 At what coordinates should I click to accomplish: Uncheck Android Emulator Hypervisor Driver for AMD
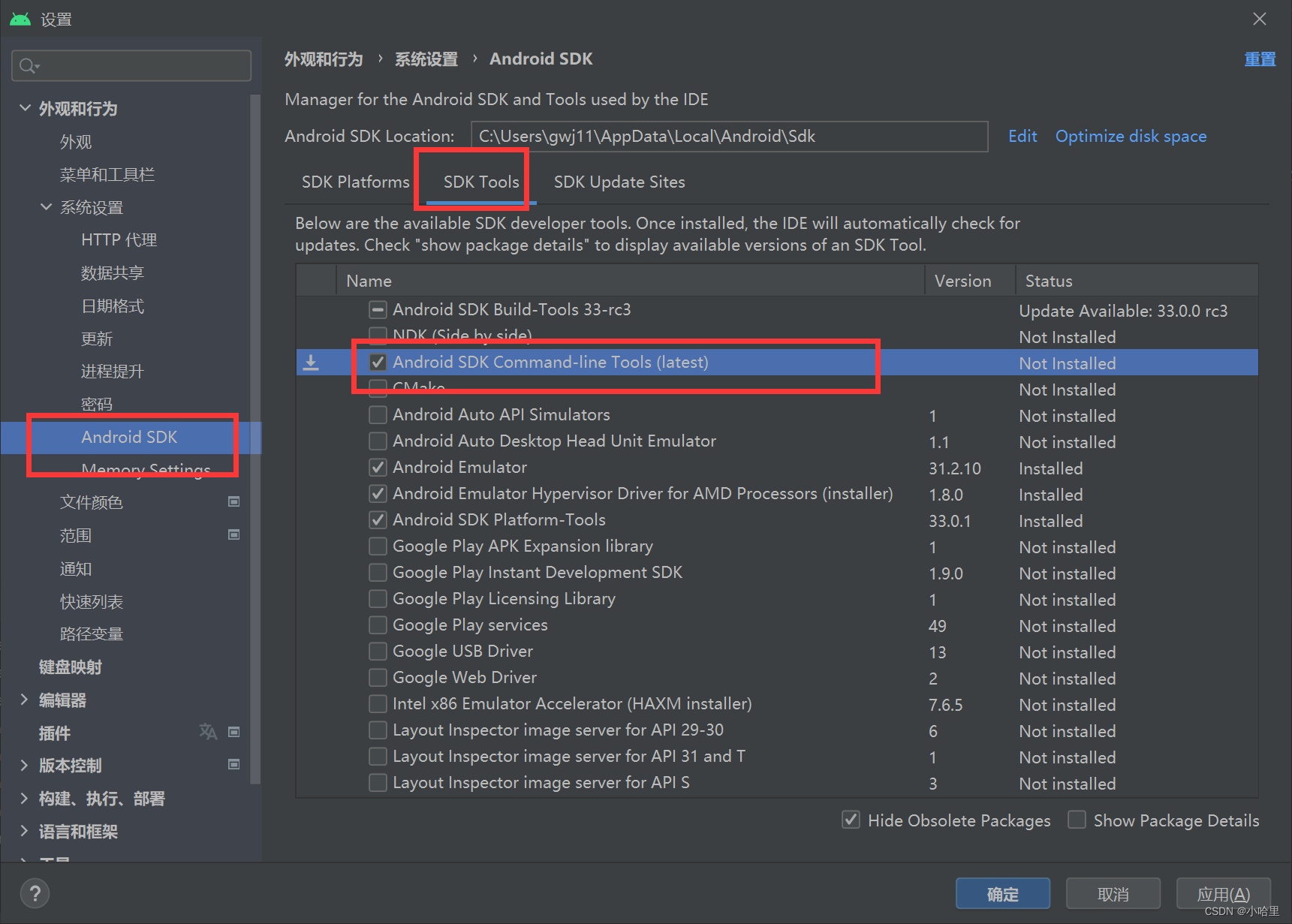click(378, 493)
